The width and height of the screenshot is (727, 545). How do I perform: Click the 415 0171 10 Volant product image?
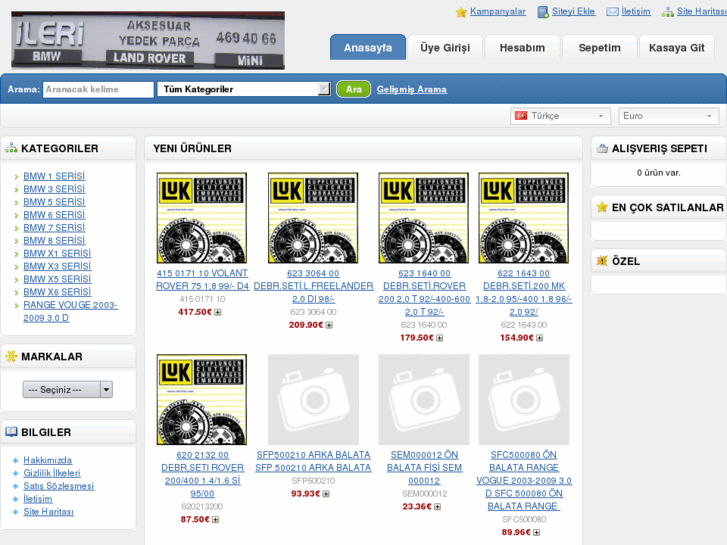[x=202, y=218]
